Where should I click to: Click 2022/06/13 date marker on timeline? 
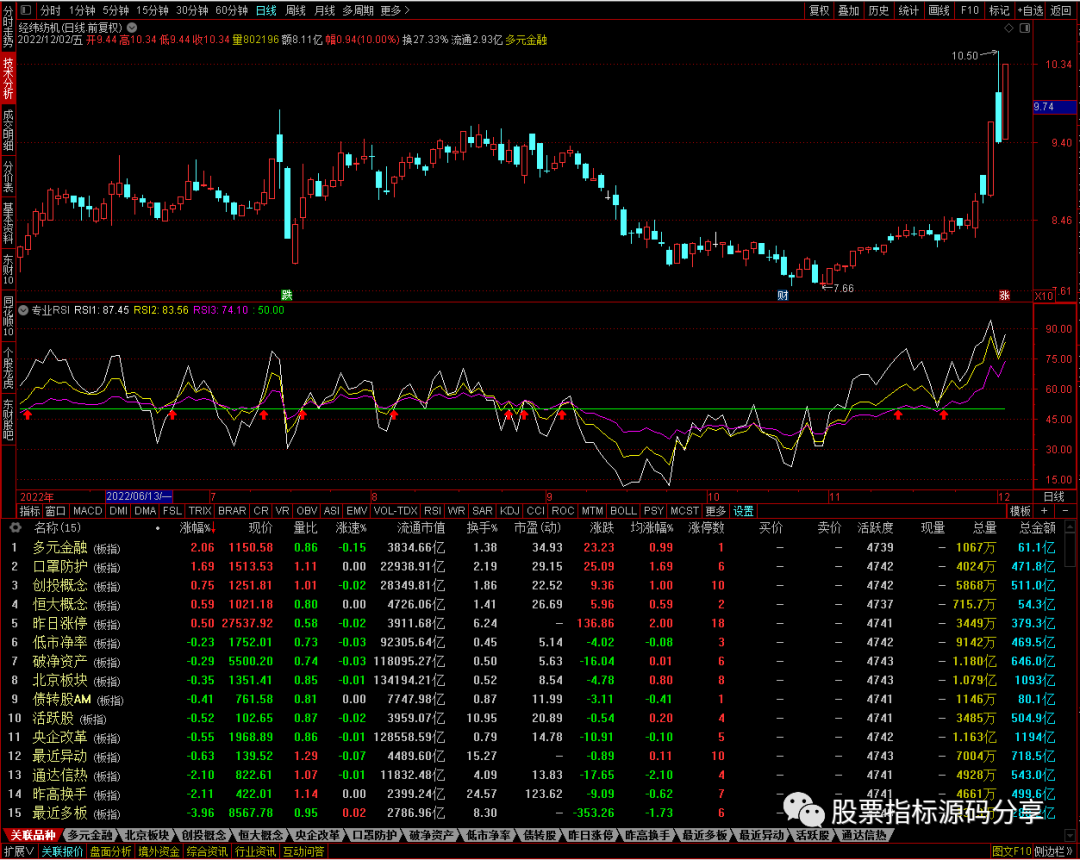coord(138,496)
